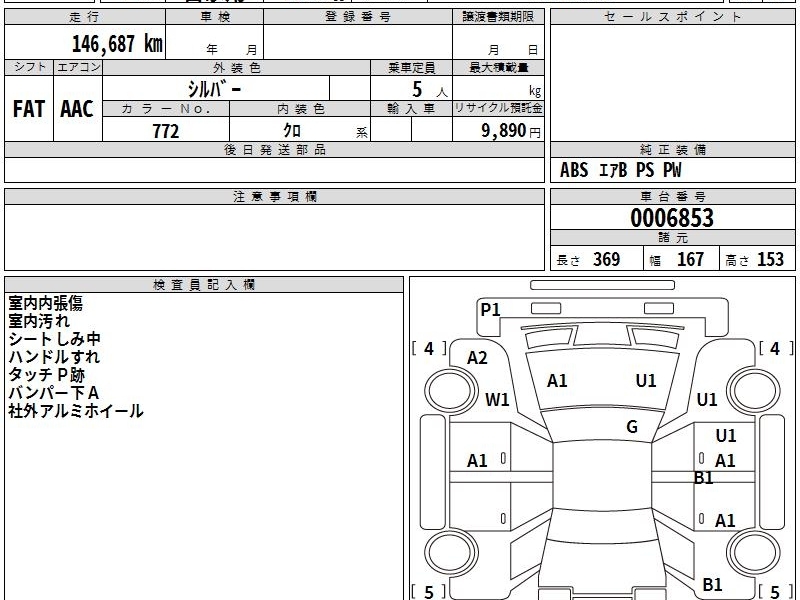800x600 pixels.
Task: Click the FAT shift type cell
Action: click(29, 109)
